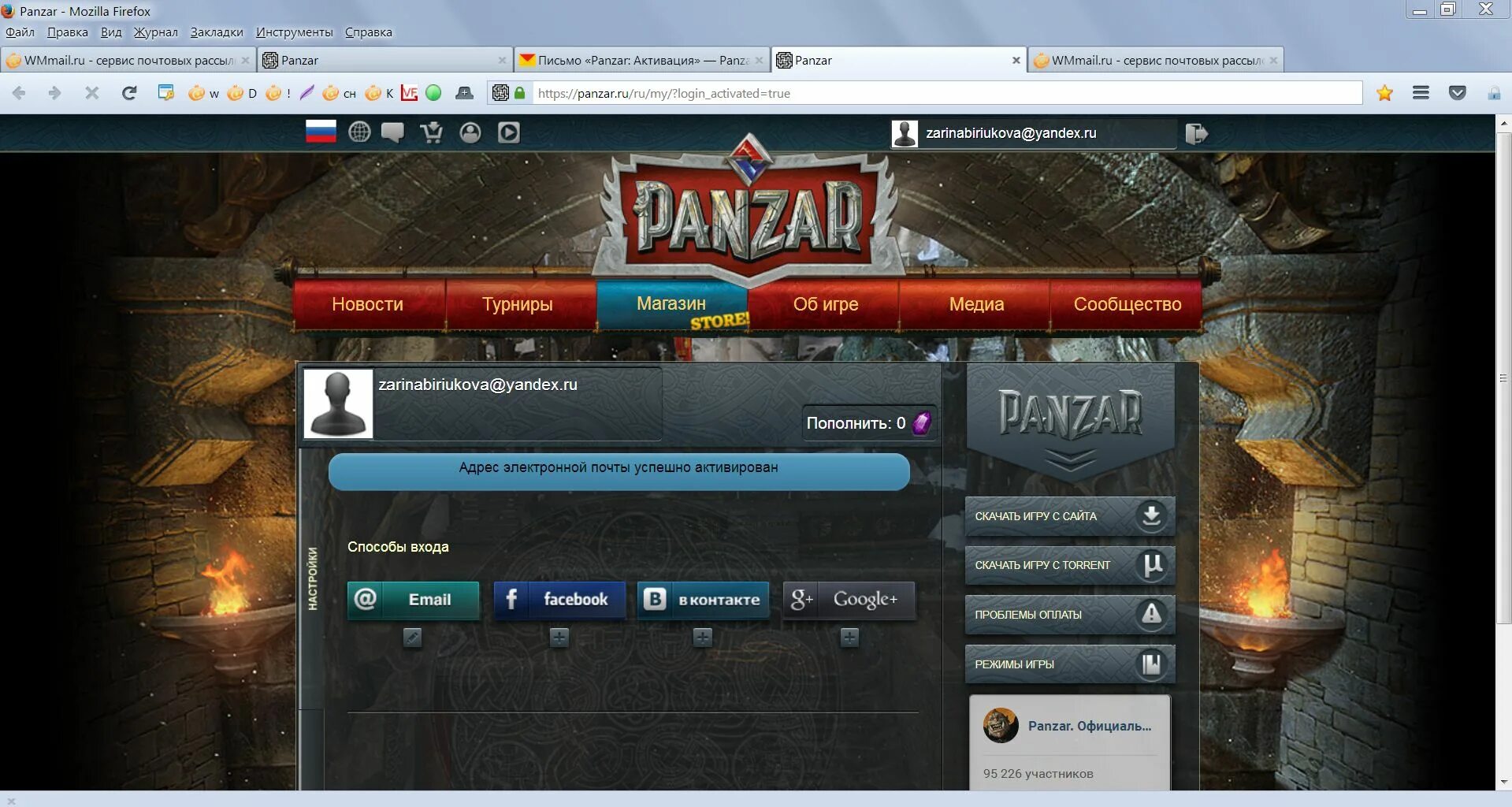Click the plus icon under facebook
The image size is (1512, 807).
tap(559, 638)
